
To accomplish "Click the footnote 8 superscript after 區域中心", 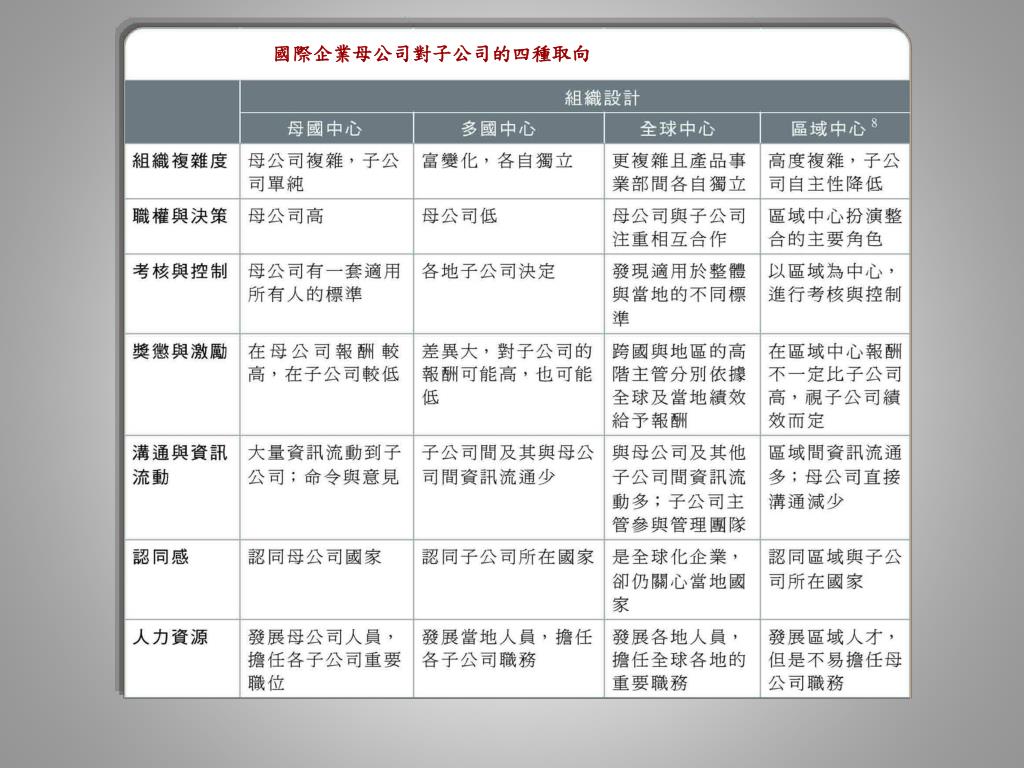I will pos(874,123).
